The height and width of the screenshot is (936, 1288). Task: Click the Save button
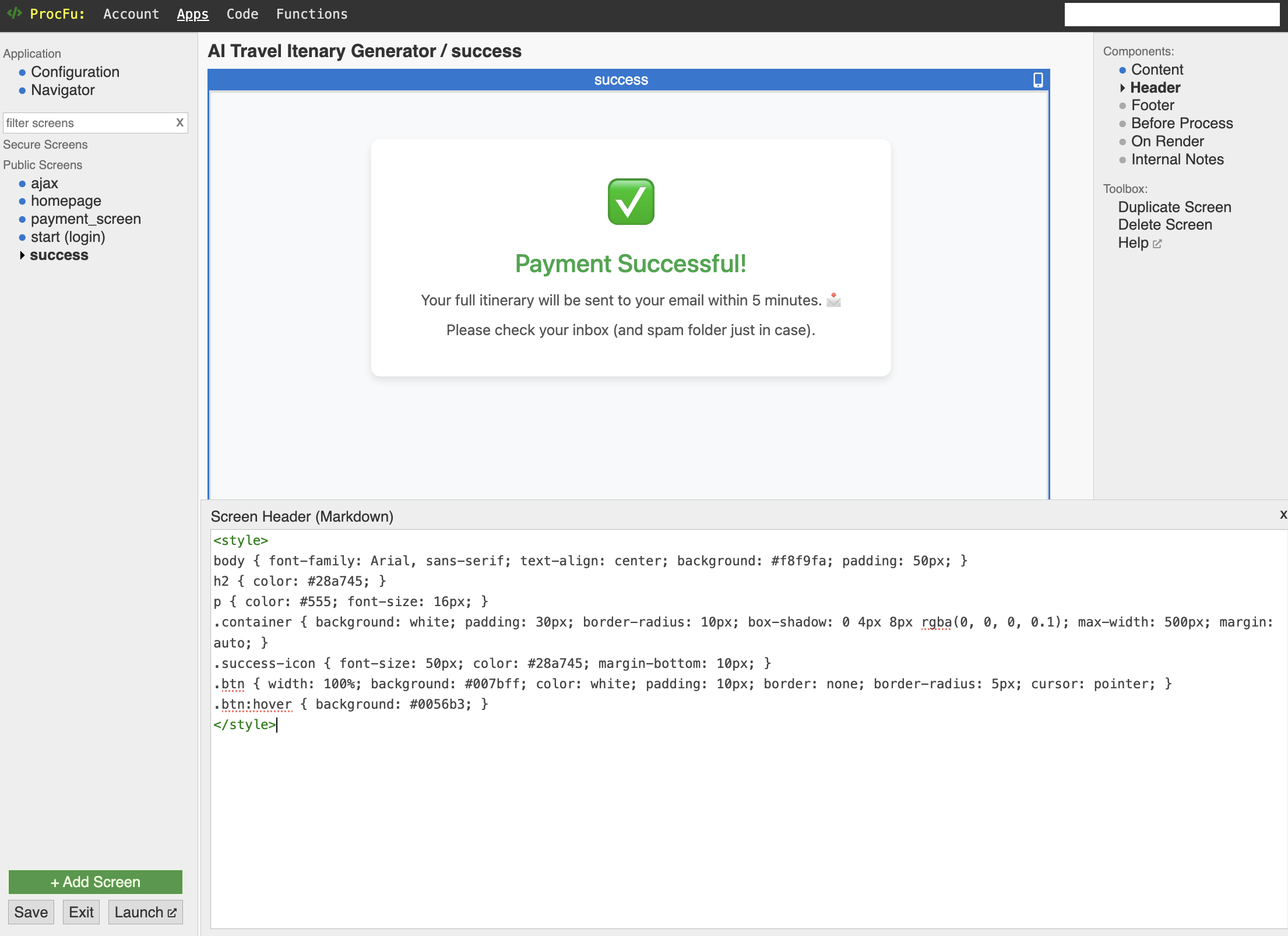[31, 912]
